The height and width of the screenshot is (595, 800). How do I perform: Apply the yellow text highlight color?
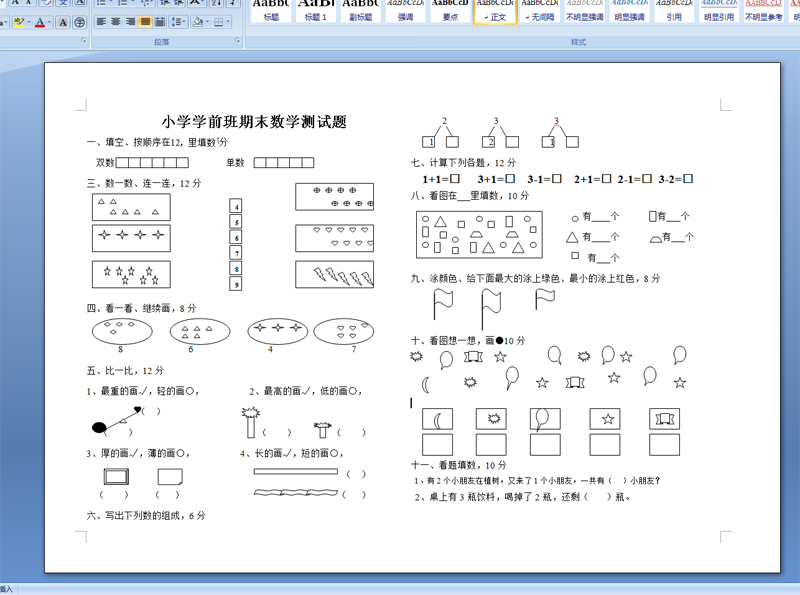point(19,22)
